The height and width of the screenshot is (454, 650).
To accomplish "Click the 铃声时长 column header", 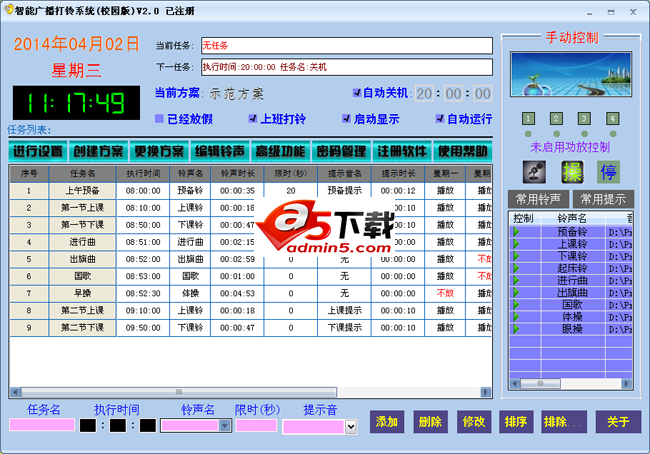I will pos(237,174).
